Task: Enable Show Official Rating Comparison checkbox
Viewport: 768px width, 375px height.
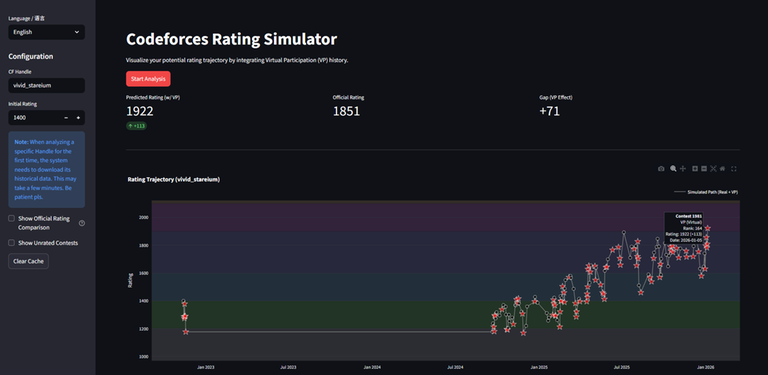Action: (11, 218)
